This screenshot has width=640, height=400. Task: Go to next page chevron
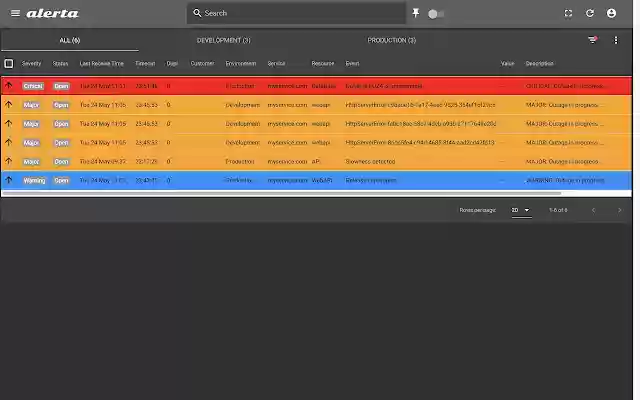(x=619, y=210)
